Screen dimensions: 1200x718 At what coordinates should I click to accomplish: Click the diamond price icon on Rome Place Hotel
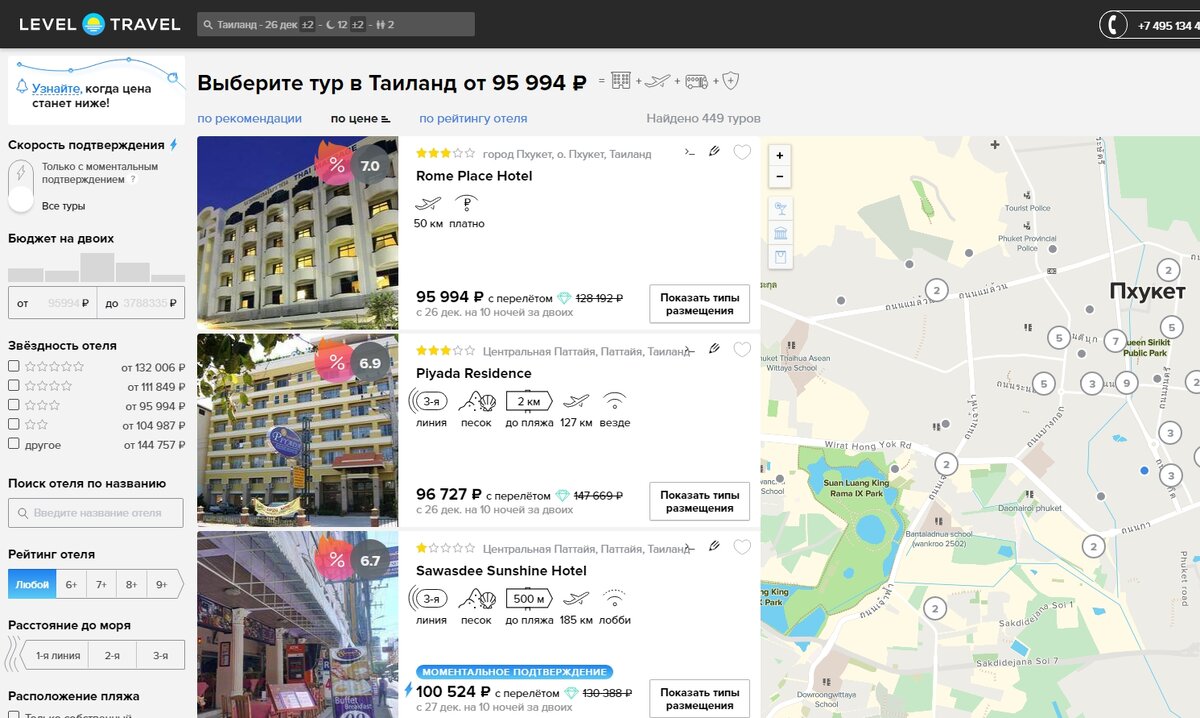pyautogui.click(x=564, y=298)
